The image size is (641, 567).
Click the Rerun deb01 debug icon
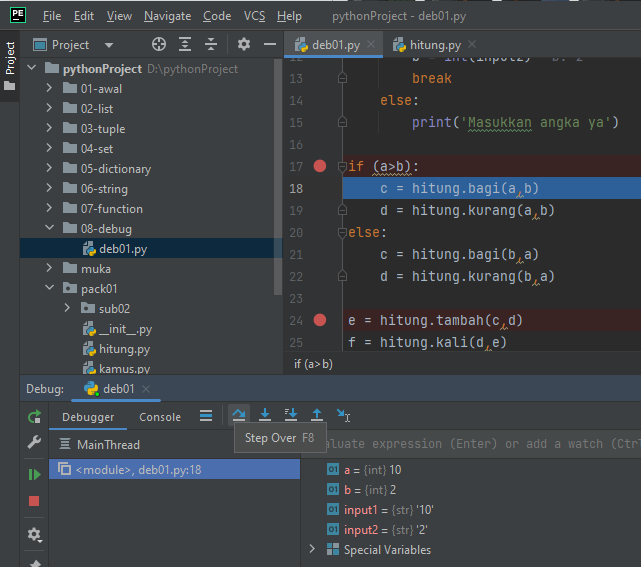[34, 417]
